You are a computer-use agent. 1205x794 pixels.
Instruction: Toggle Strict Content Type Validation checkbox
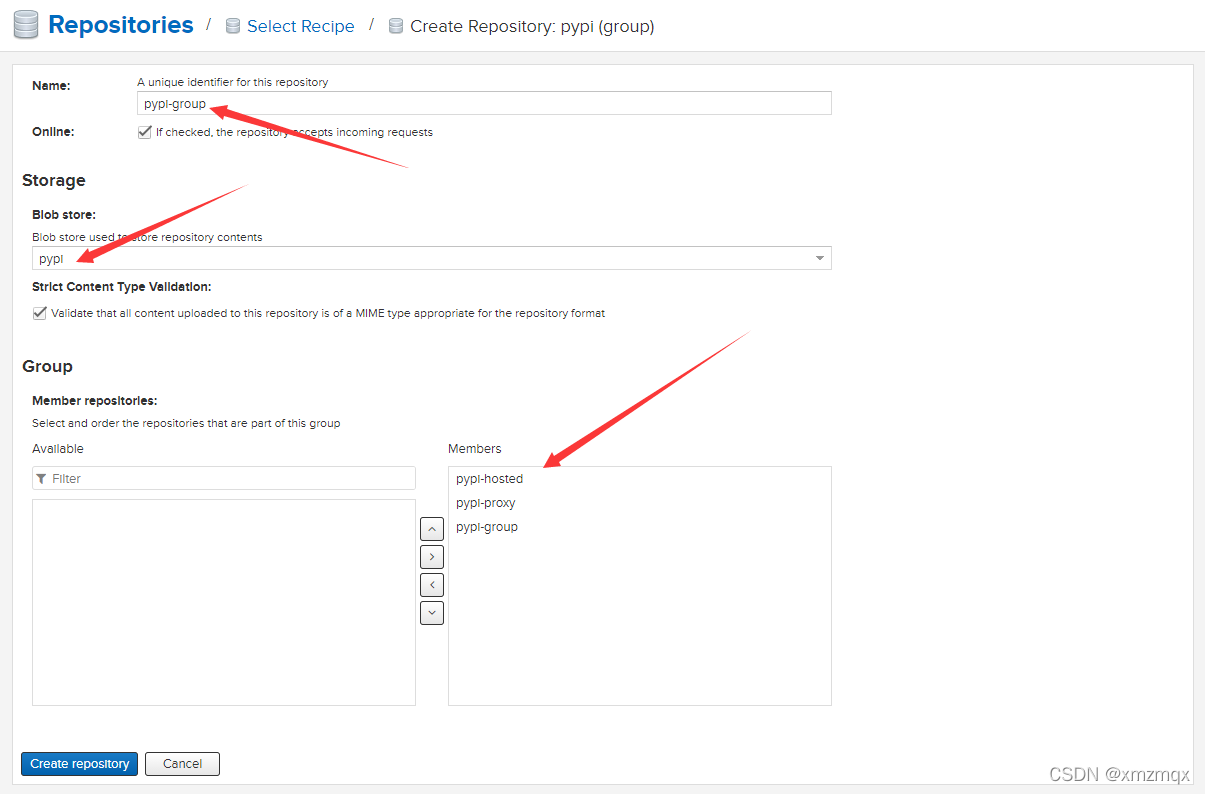click(x=40, y=313)
